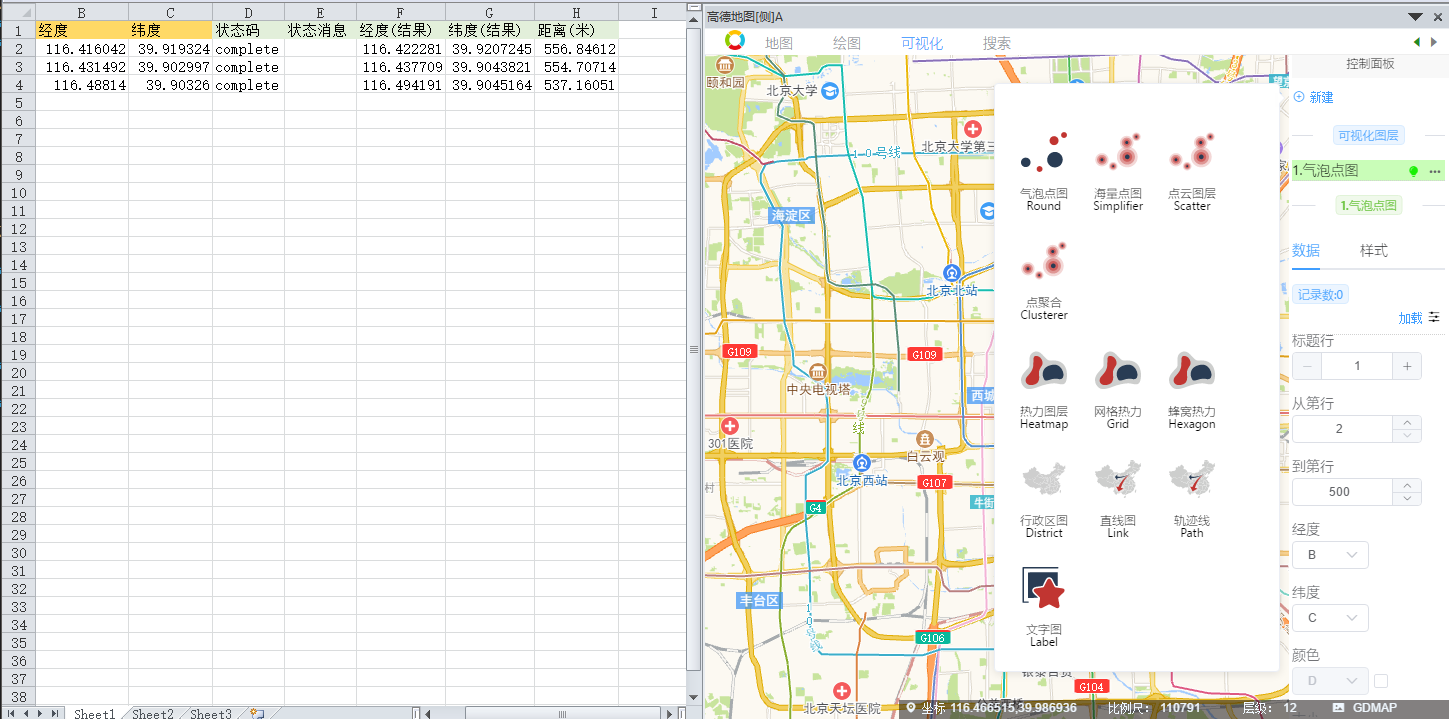The height and width of the screenshot is (719, 1449).
Task: Click the 从第行 number field
Action: coord(1343,429)
